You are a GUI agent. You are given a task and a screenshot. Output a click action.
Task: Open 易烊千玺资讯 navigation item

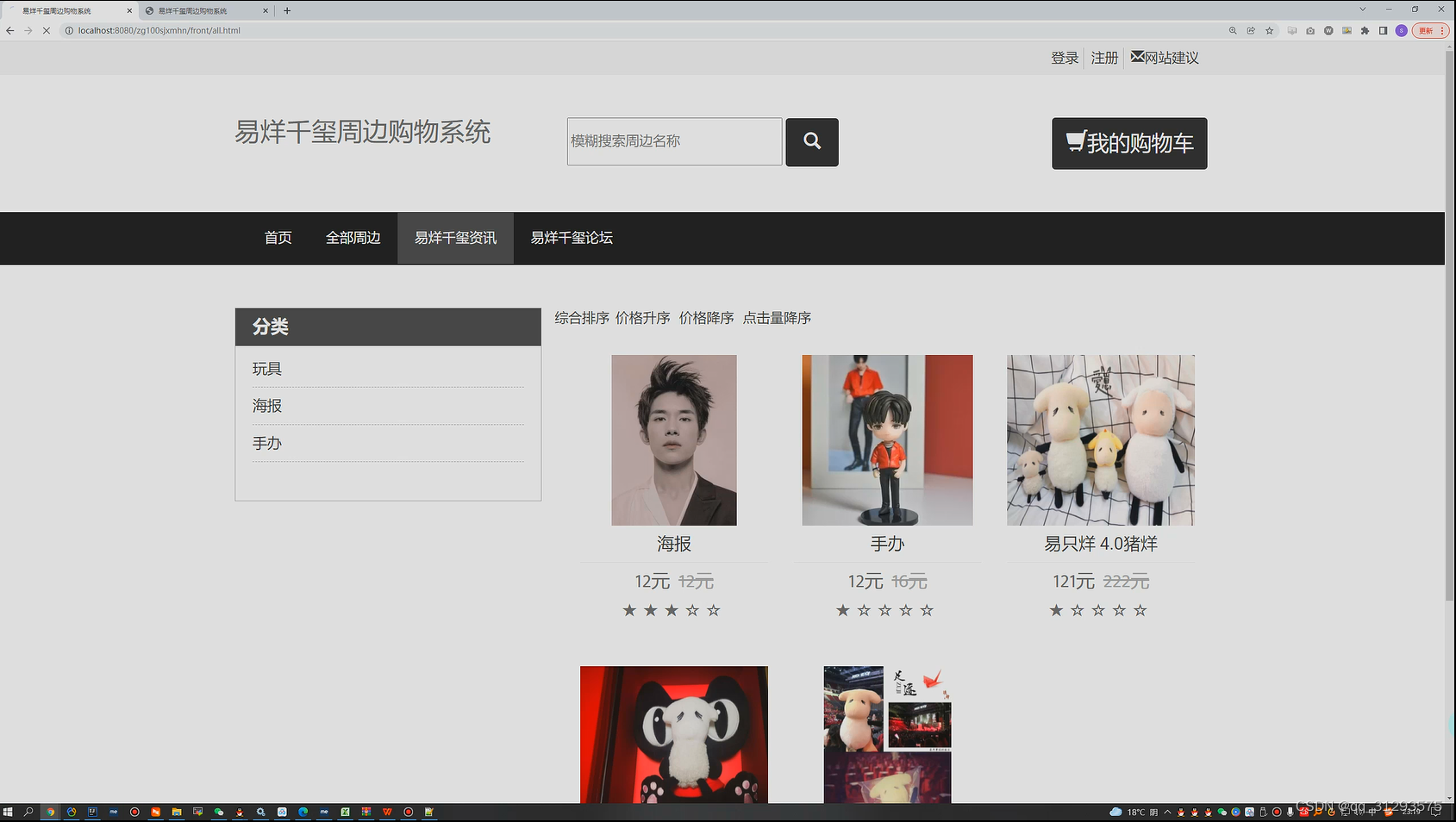455,238
